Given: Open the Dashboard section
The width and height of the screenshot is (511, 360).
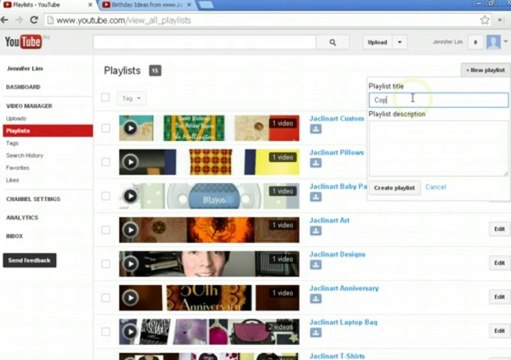Looking at the screenshot, I should [23, 87].
